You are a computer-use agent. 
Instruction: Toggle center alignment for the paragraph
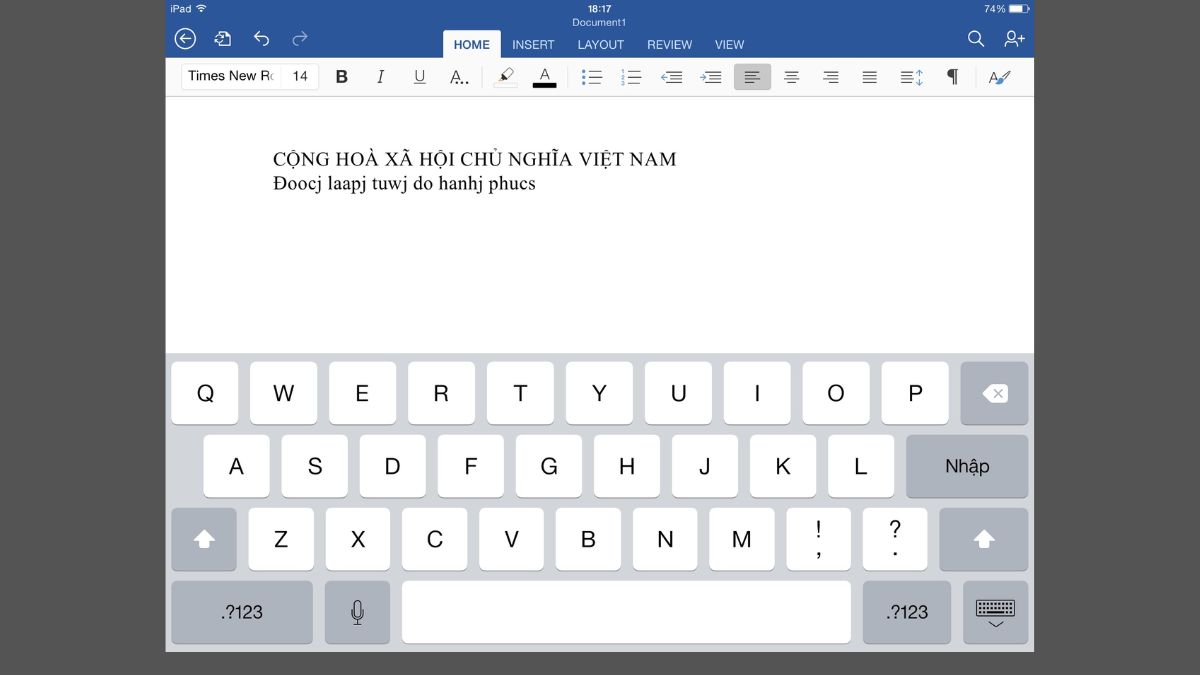[x=791, y=76]
